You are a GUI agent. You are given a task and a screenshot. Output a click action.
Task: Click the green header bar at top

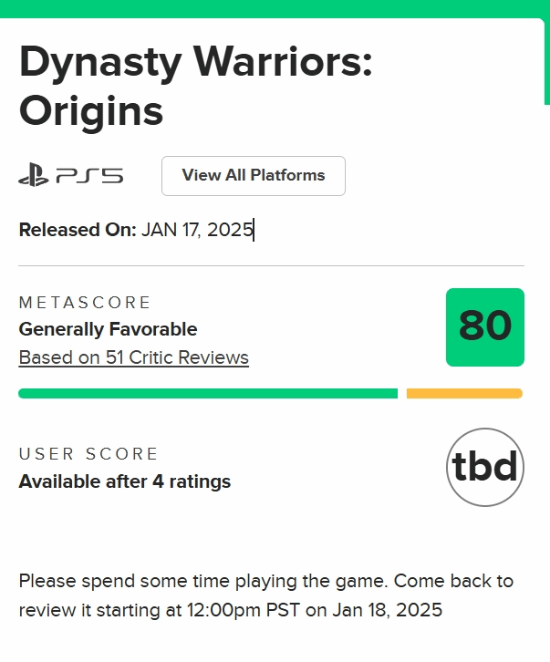coord(275,8)
